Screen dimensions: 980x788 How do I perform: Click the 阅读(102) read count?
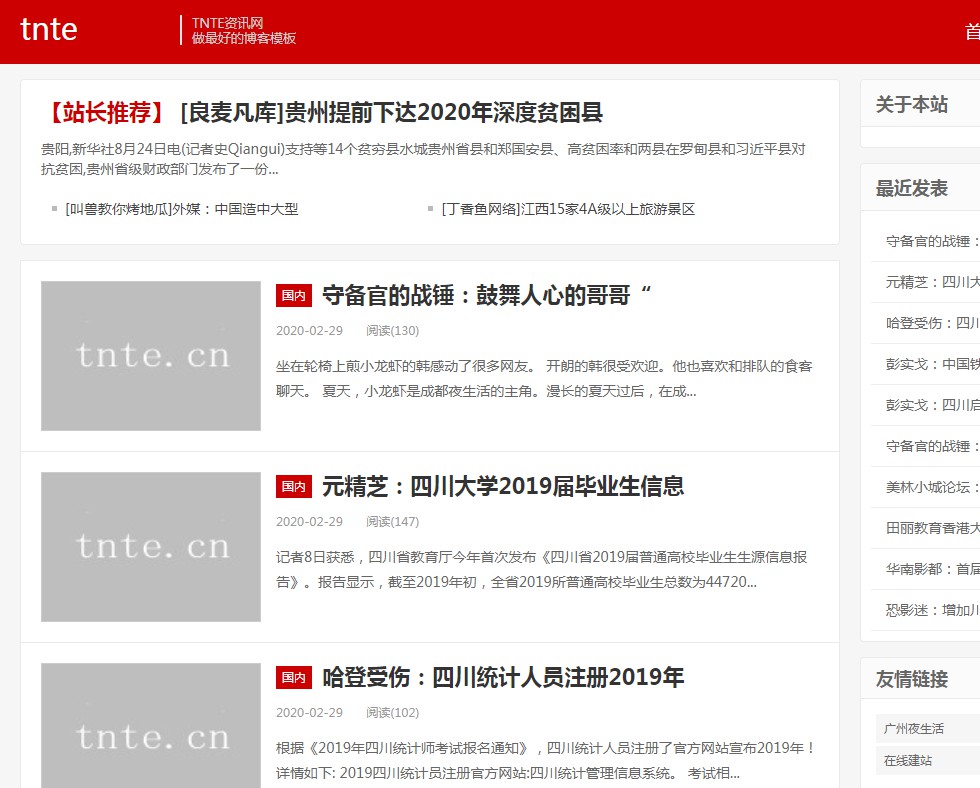pos(392,713)
